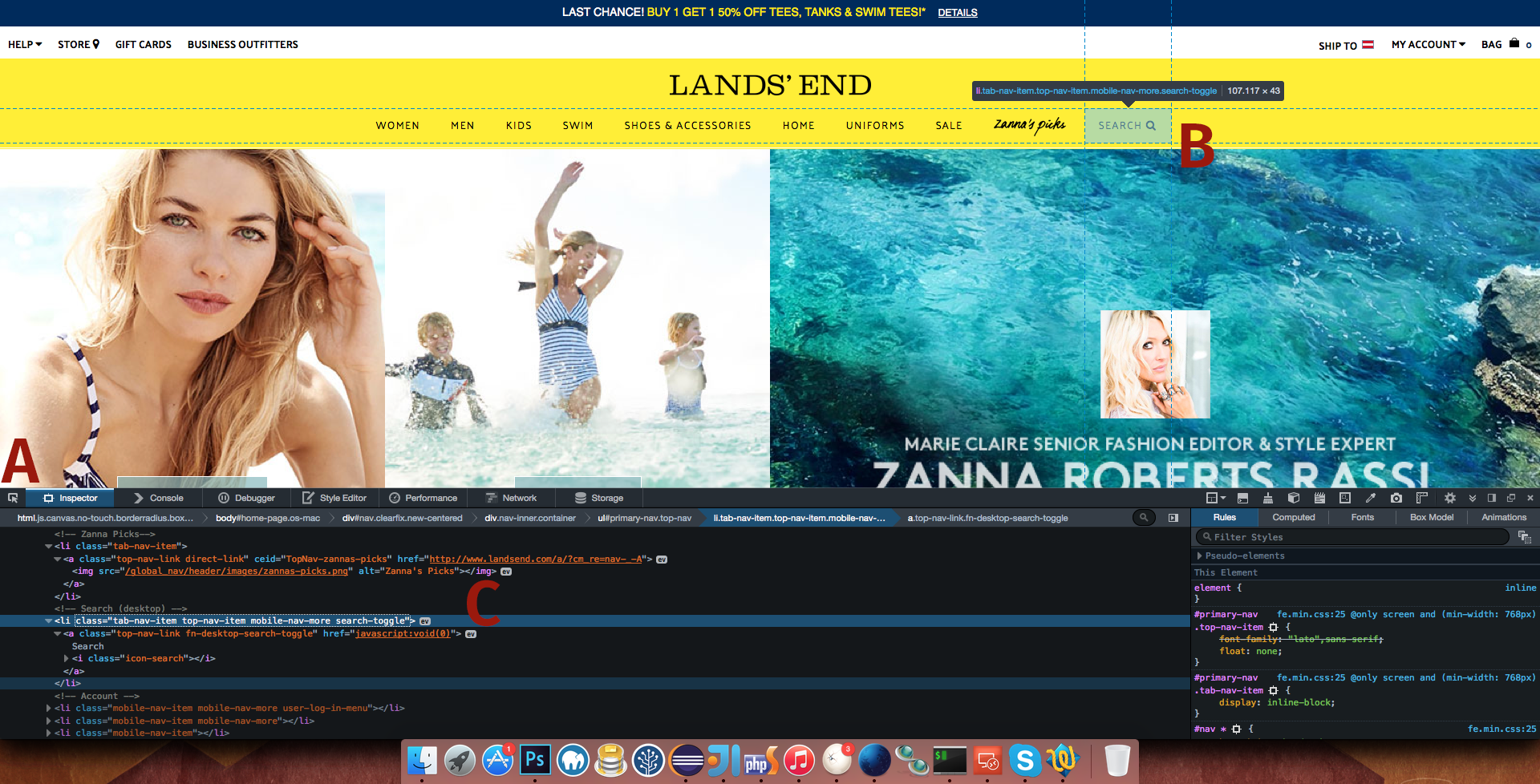The width and height of the screenshot is (1540, 784).
Task: Go to the WOMEN category
Action: [398, 126]
